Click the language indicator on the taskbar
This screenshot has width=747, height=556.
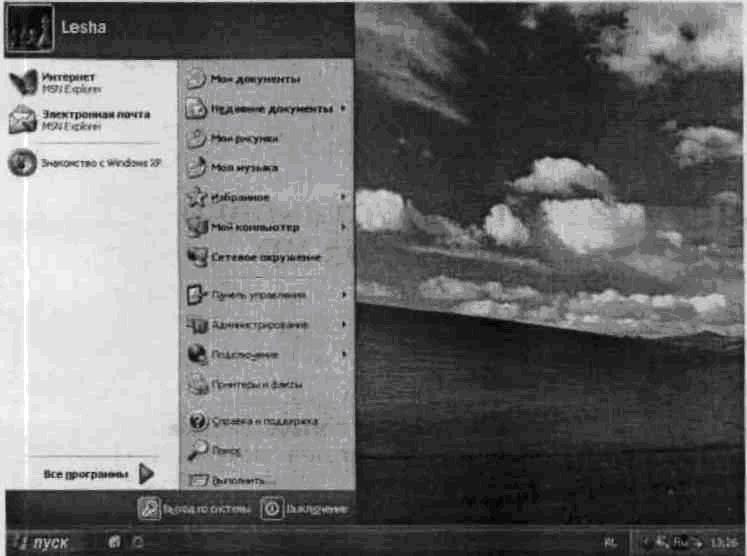pyautogui.click(x=610, y=542)
